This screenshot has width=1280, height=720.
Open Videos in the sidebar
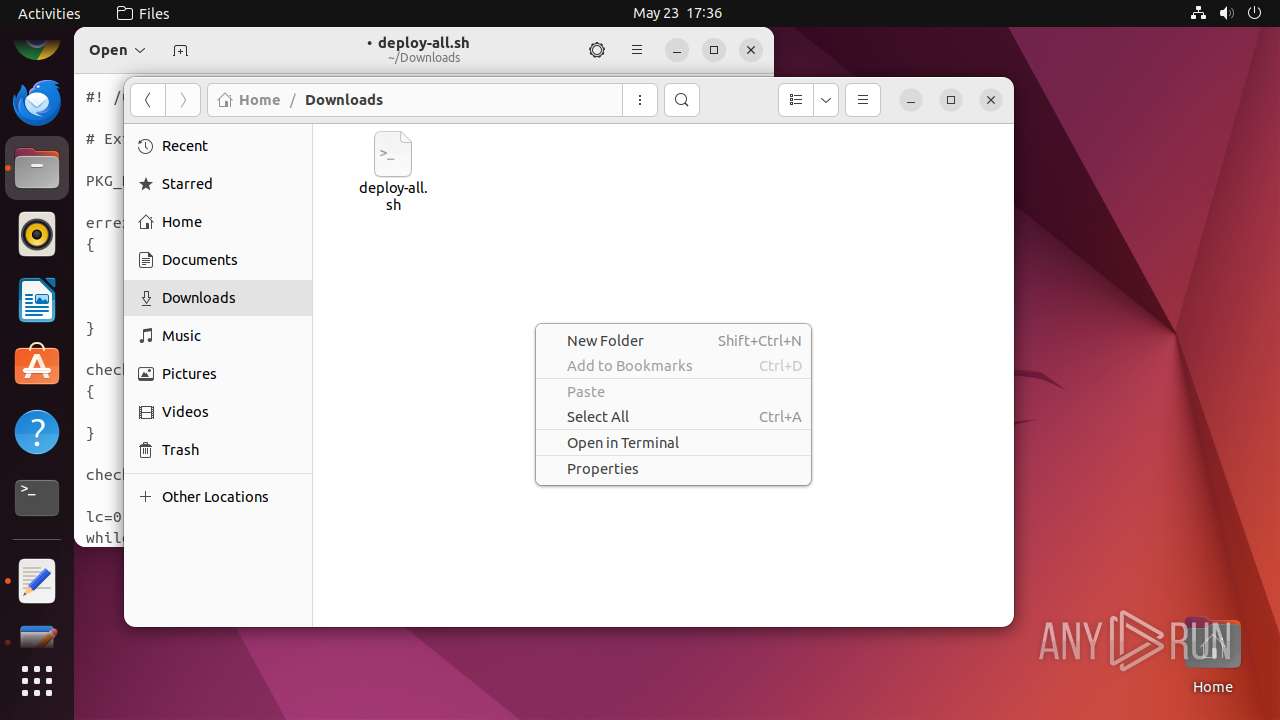coord(218,412)
